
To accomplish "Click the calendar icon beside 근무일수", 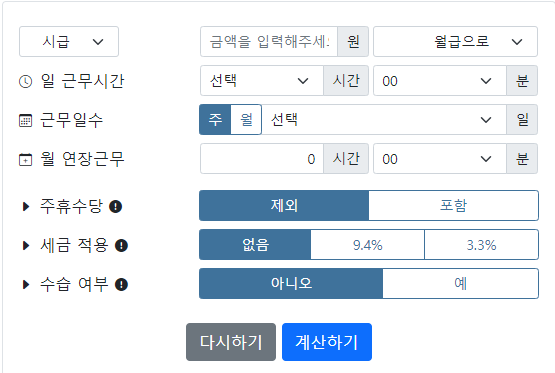I will coord(25,120).
